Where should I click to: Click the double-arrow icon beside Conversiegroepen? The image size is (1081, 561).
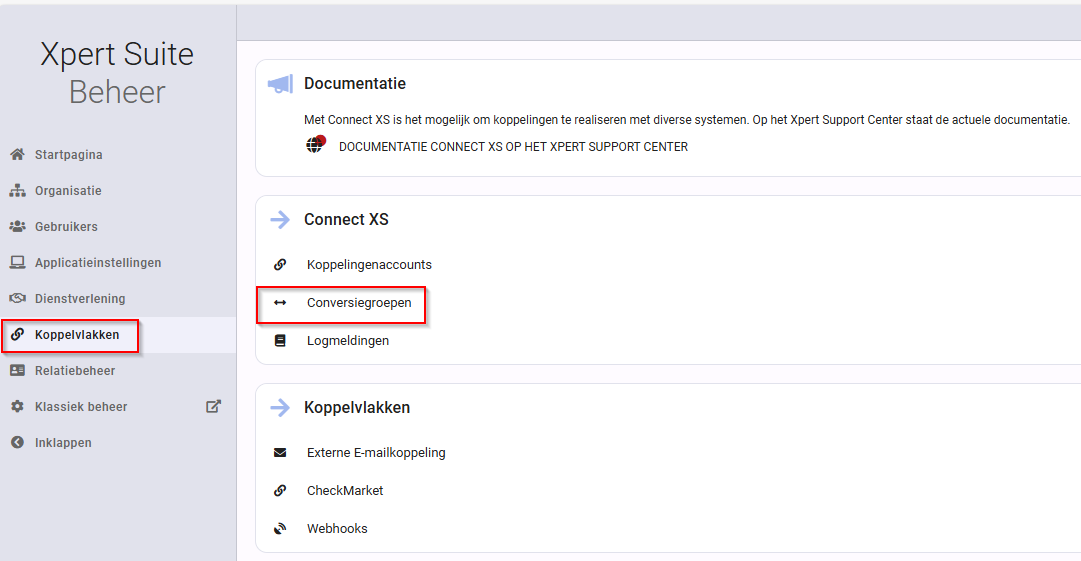(280, 303)
